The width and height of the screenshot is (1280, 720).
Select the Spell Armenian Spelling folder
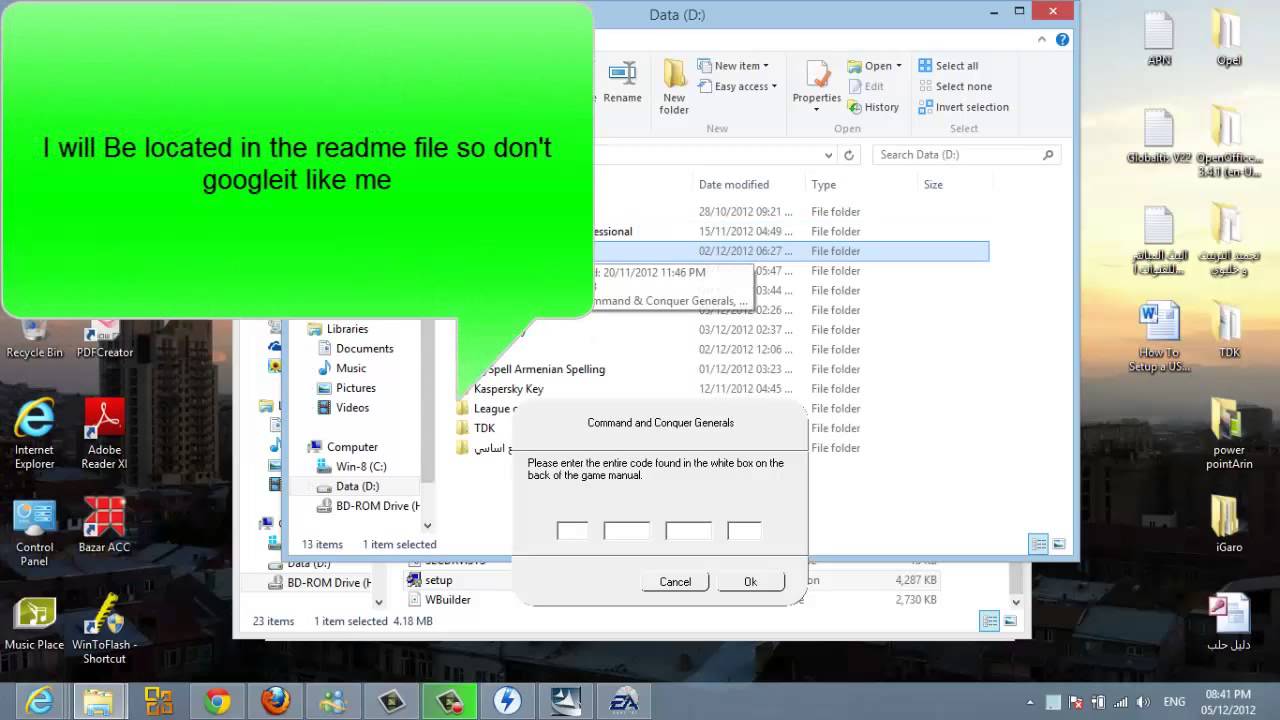(x=546, y=369)
